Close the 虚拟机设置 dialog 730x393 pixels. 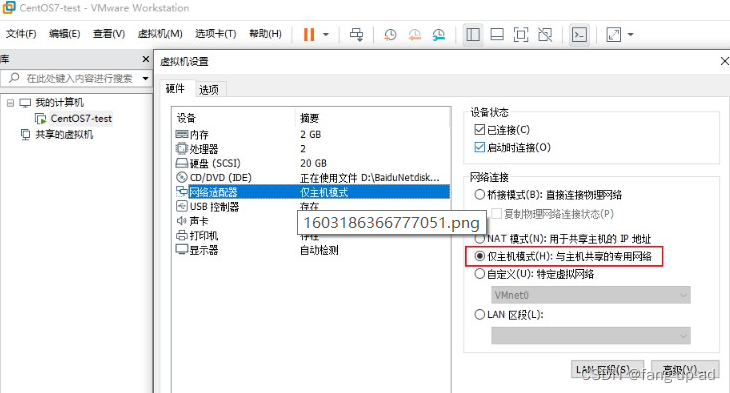click(724, 61)
